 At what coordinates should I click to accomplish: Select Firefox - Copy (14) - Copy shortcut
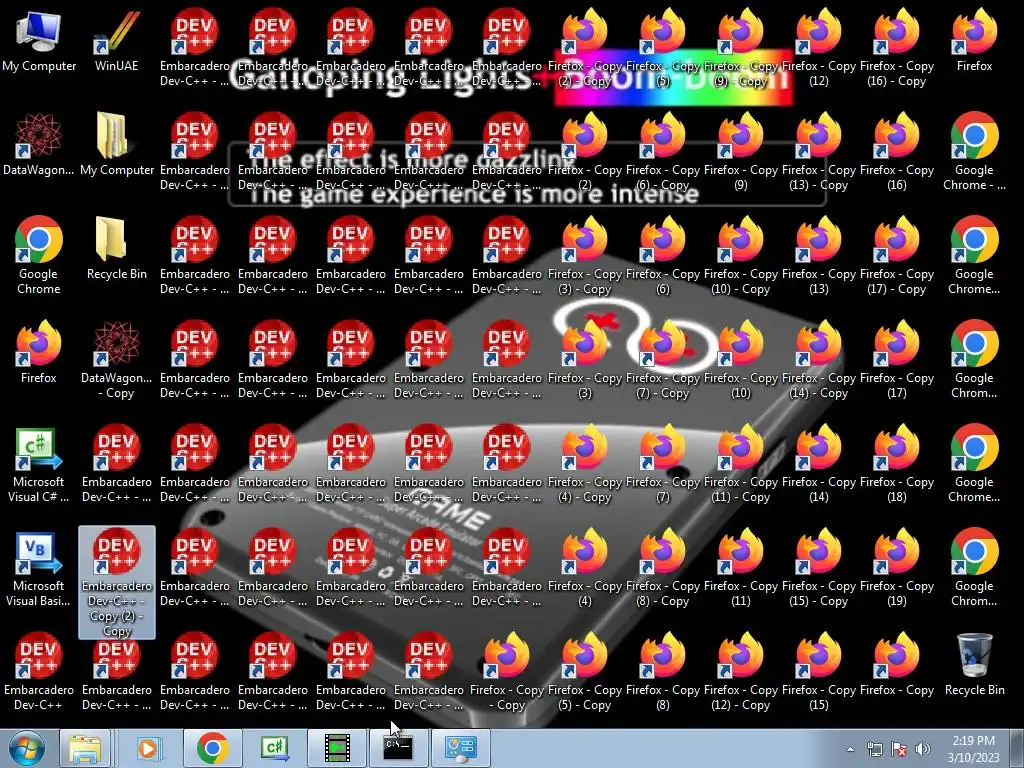pos(818,360)
